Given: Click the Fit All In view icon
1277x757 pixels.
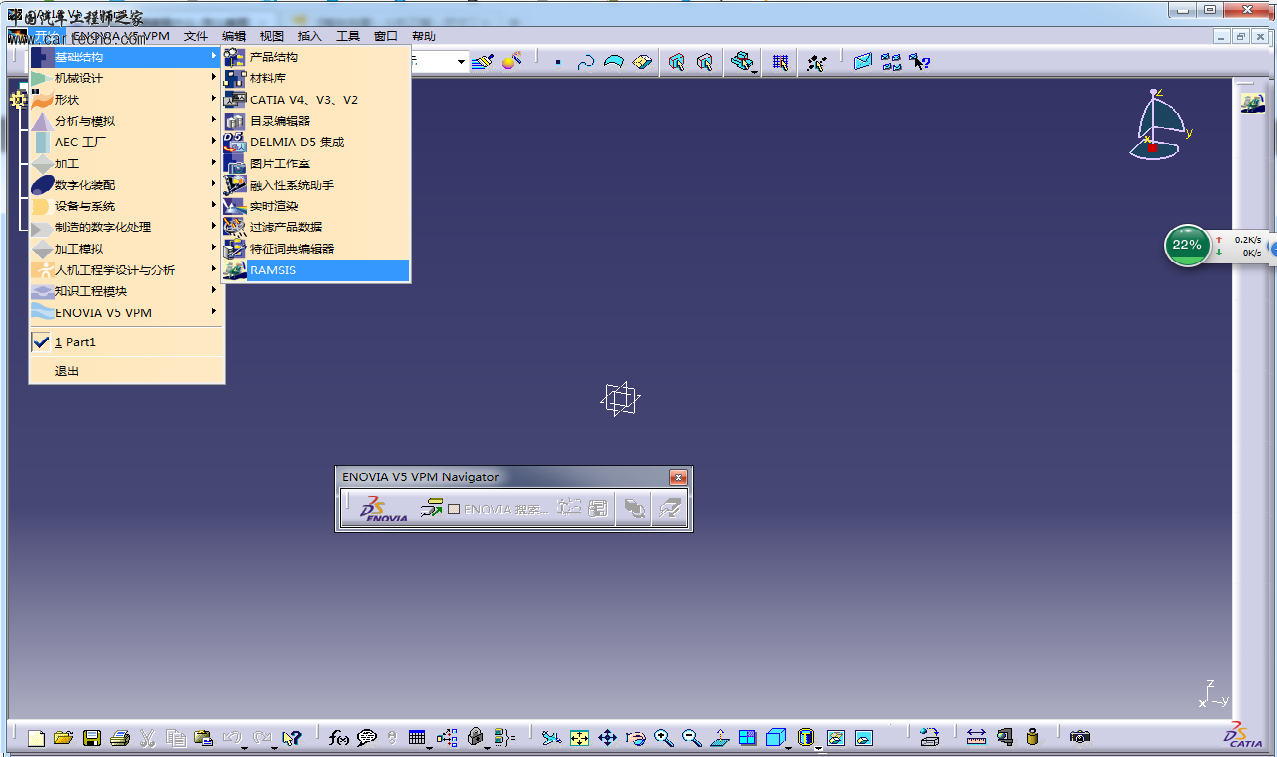Looking at the screenshot, I should coord(579,738).
